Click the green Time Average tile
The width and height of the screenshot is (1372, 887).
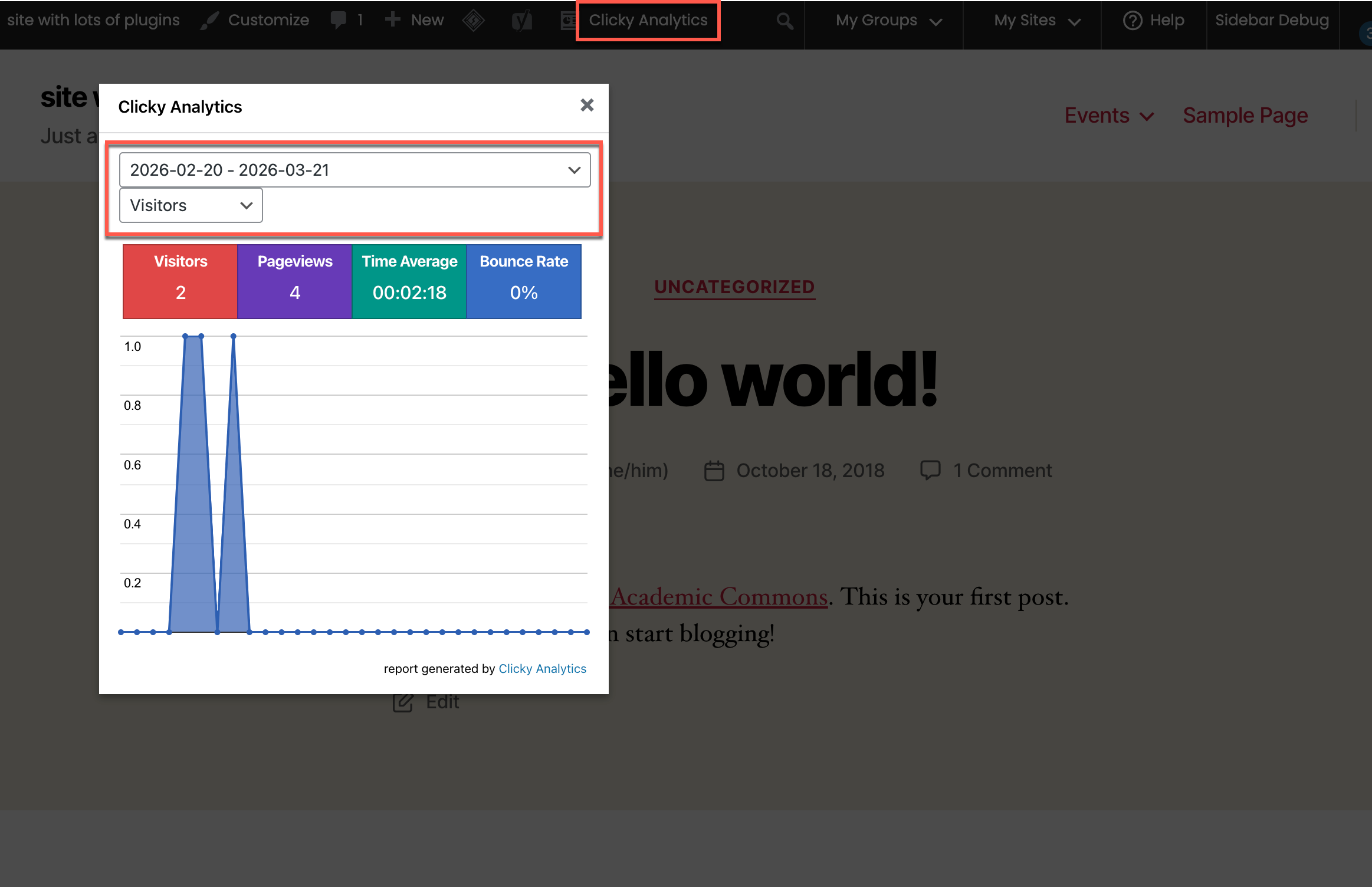pyautogui.click(x=409, y=281)
